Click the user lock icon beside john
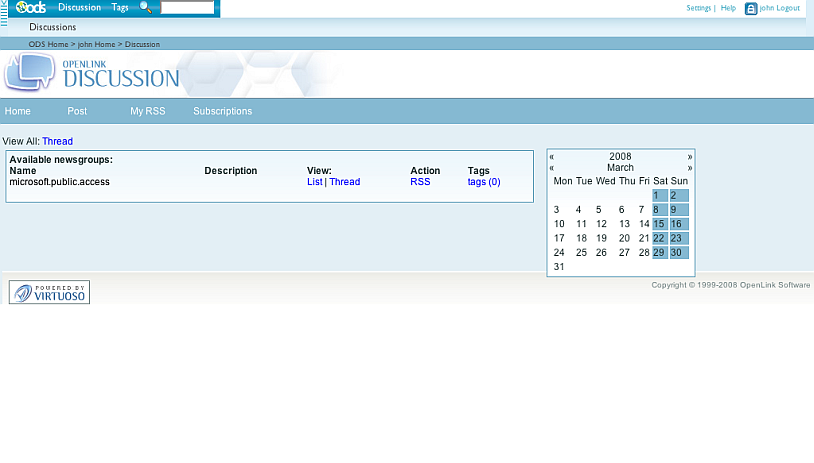Image resolution: width=814 pixels, height=463 pixels. [751, 8]
